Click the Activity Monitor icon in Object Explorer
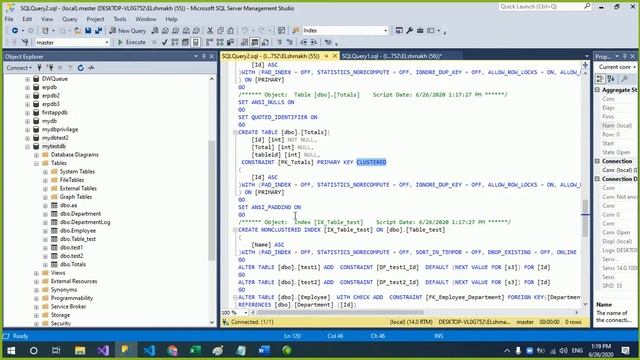 (91, 68)
